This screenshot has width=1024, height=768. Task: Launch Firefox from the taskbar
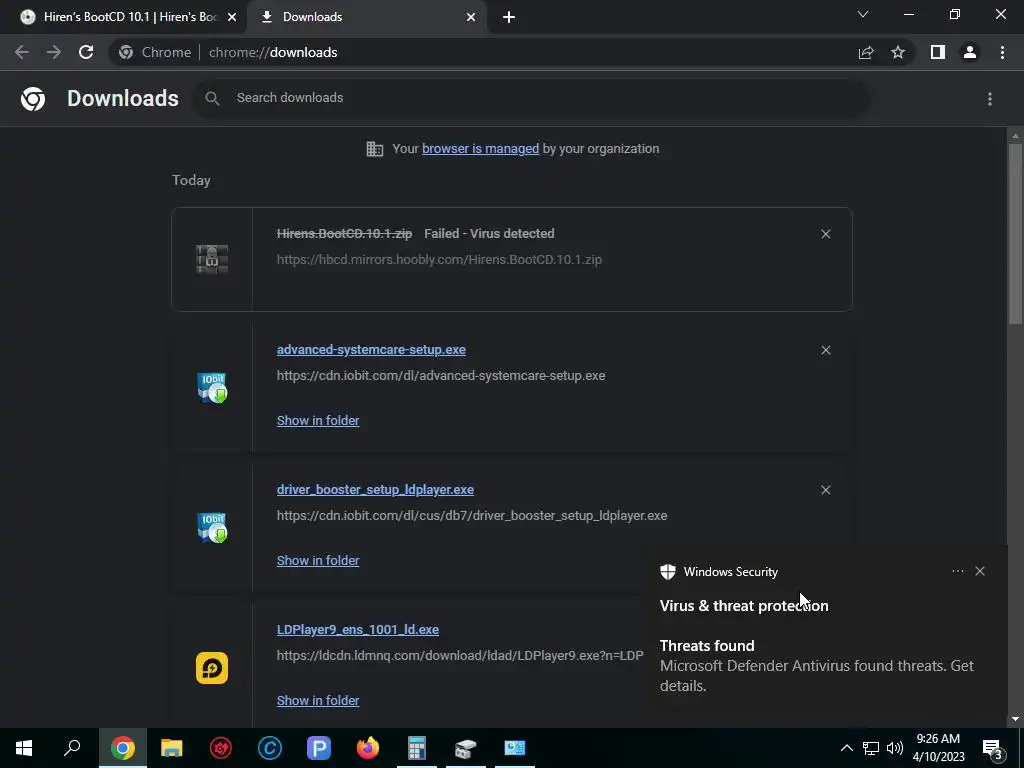(368, 748)
